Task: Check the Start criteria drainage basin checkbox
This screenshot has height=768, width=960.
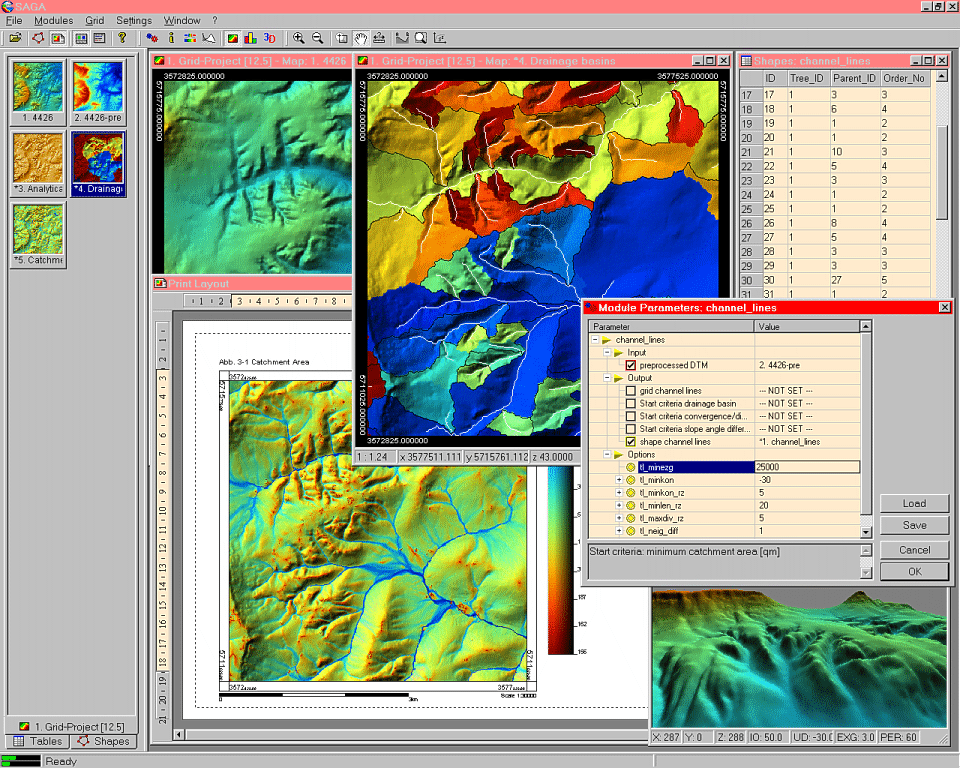Action: [x=631, y=404]
